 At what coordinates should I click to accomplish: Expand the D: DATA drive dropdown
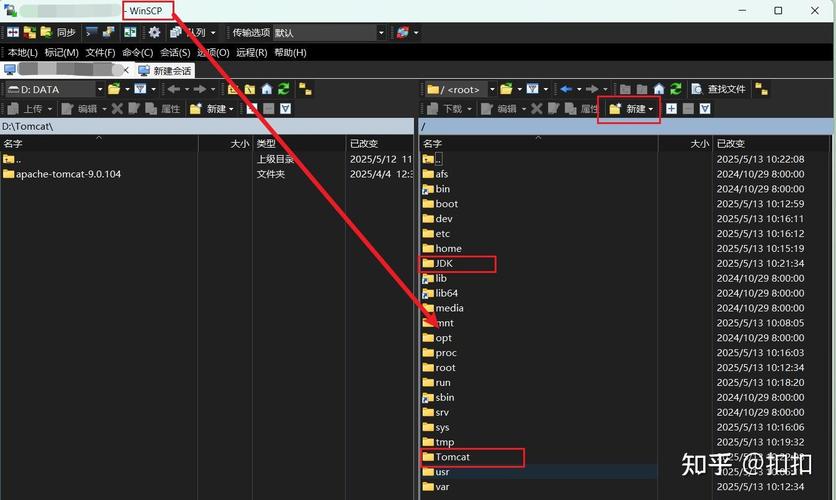click(x=97, y=89)
